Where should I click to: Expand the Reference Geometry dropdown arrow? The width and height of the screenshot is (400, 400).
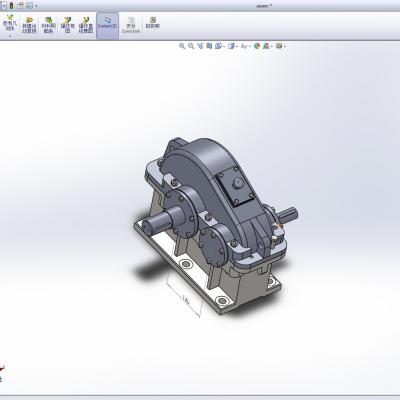[x=10, y=36]
